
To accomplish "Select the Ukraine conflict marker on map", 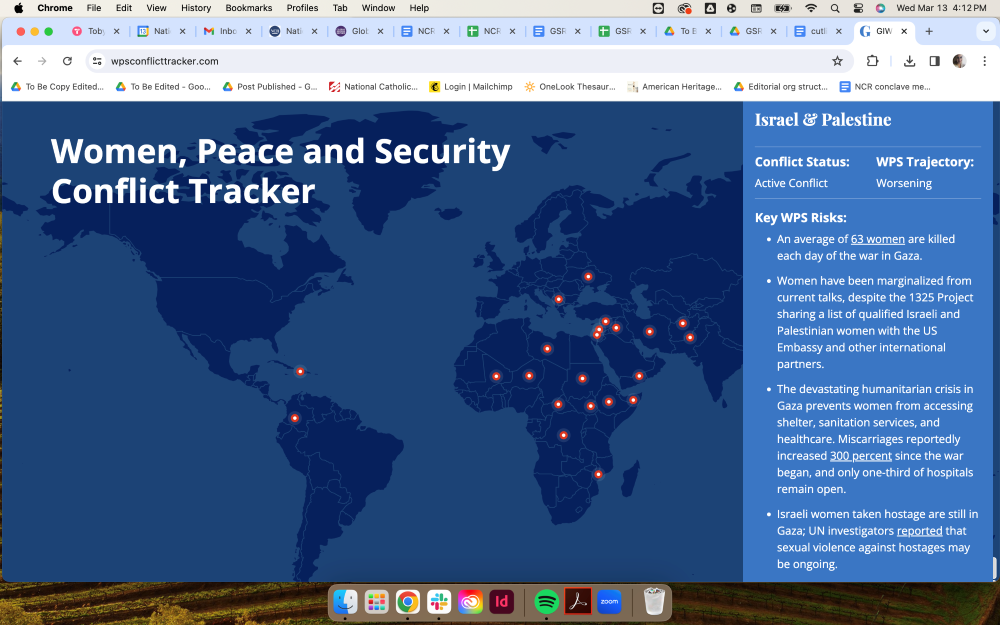I will tap(588, 277).
